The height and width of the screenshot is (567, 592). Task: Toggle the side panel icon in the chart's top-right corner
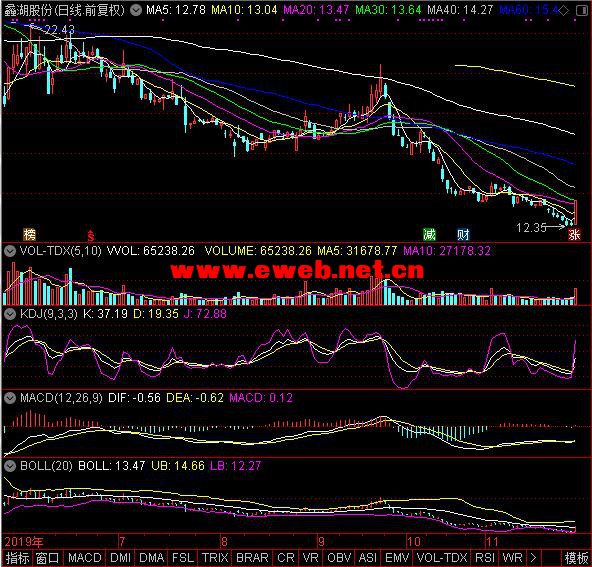click(582, 11)
